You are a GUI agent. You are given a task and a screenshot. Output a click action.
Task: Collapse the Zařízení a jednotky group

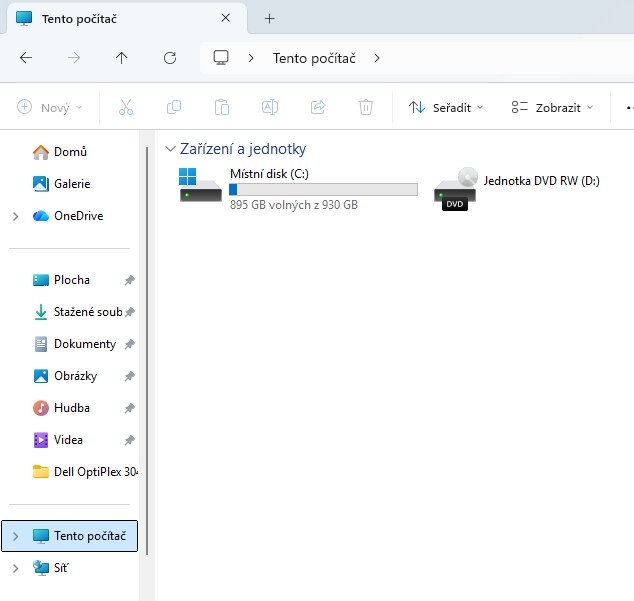[x=169, y=149]
